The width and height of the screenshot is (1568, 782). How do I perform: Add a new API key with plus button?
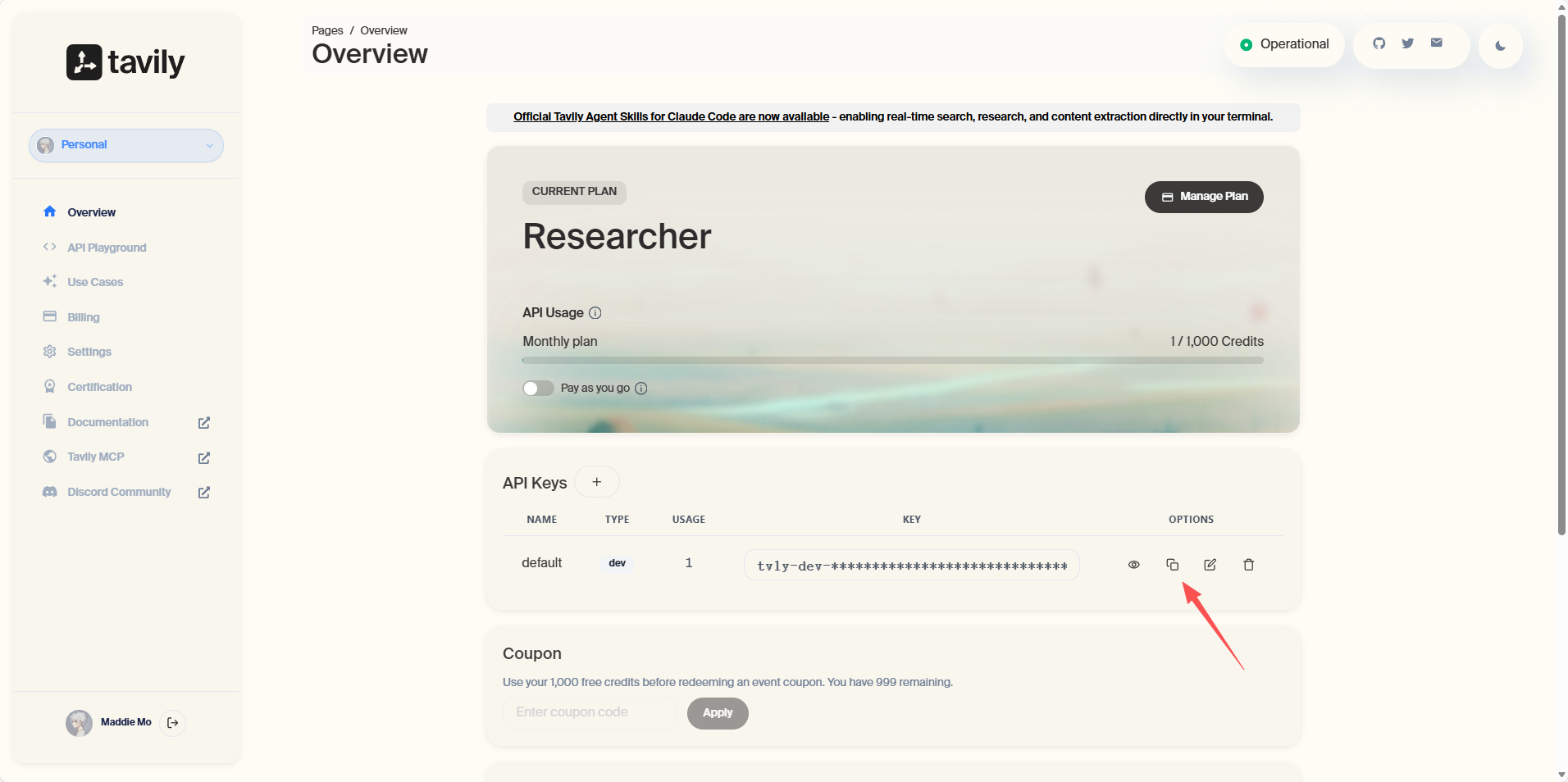(x=597, y=482)
